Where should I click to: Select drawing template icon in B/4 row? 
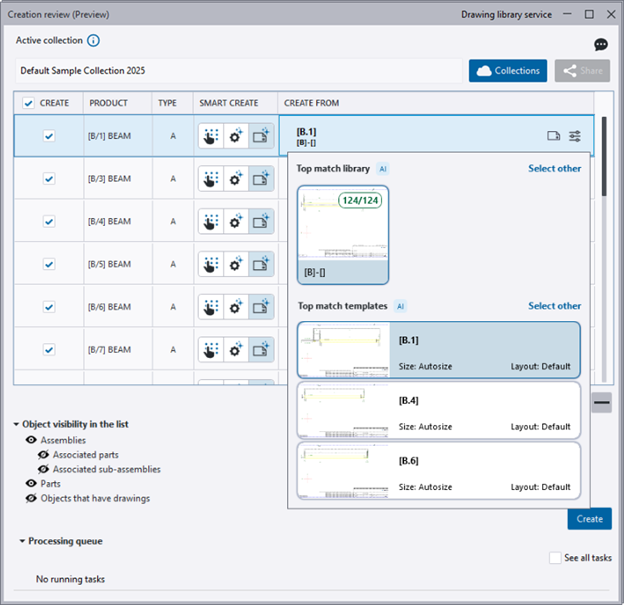pos(261,221)
